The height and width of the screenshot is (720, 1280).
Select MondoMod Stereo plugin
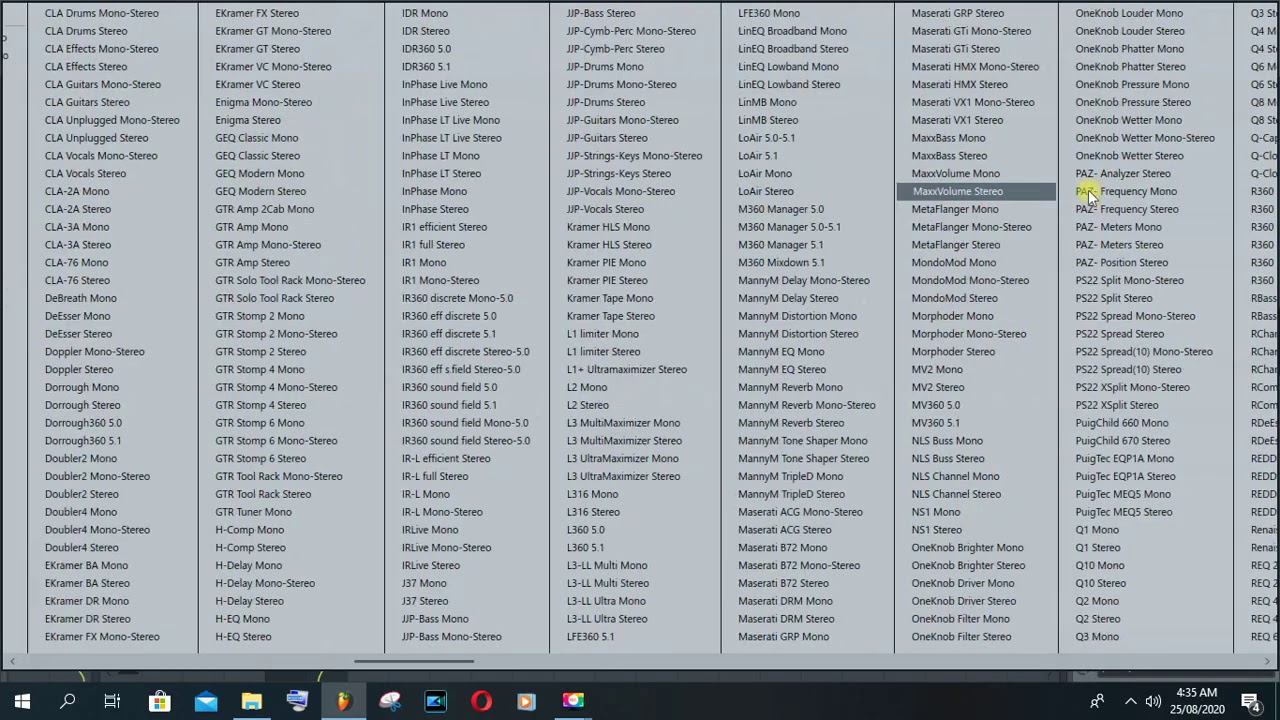click(954, 298)
